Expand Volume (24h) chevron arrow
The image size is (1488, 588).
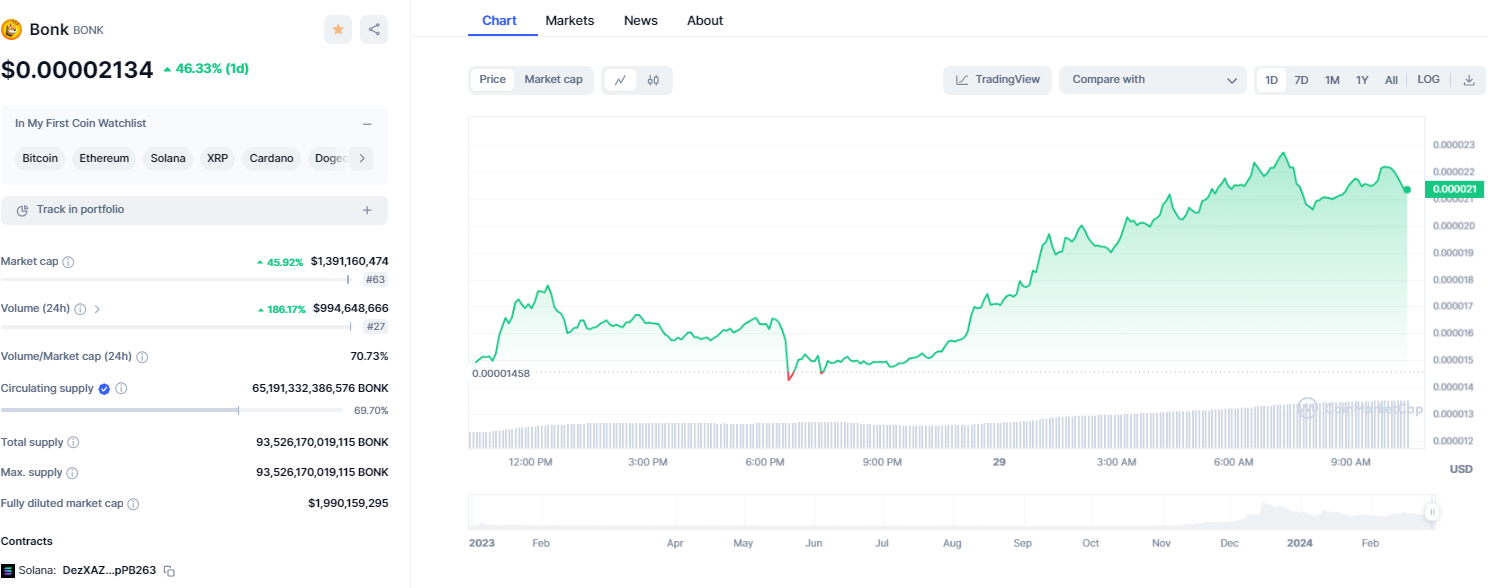pyautogui.click(x=97, y=309)
